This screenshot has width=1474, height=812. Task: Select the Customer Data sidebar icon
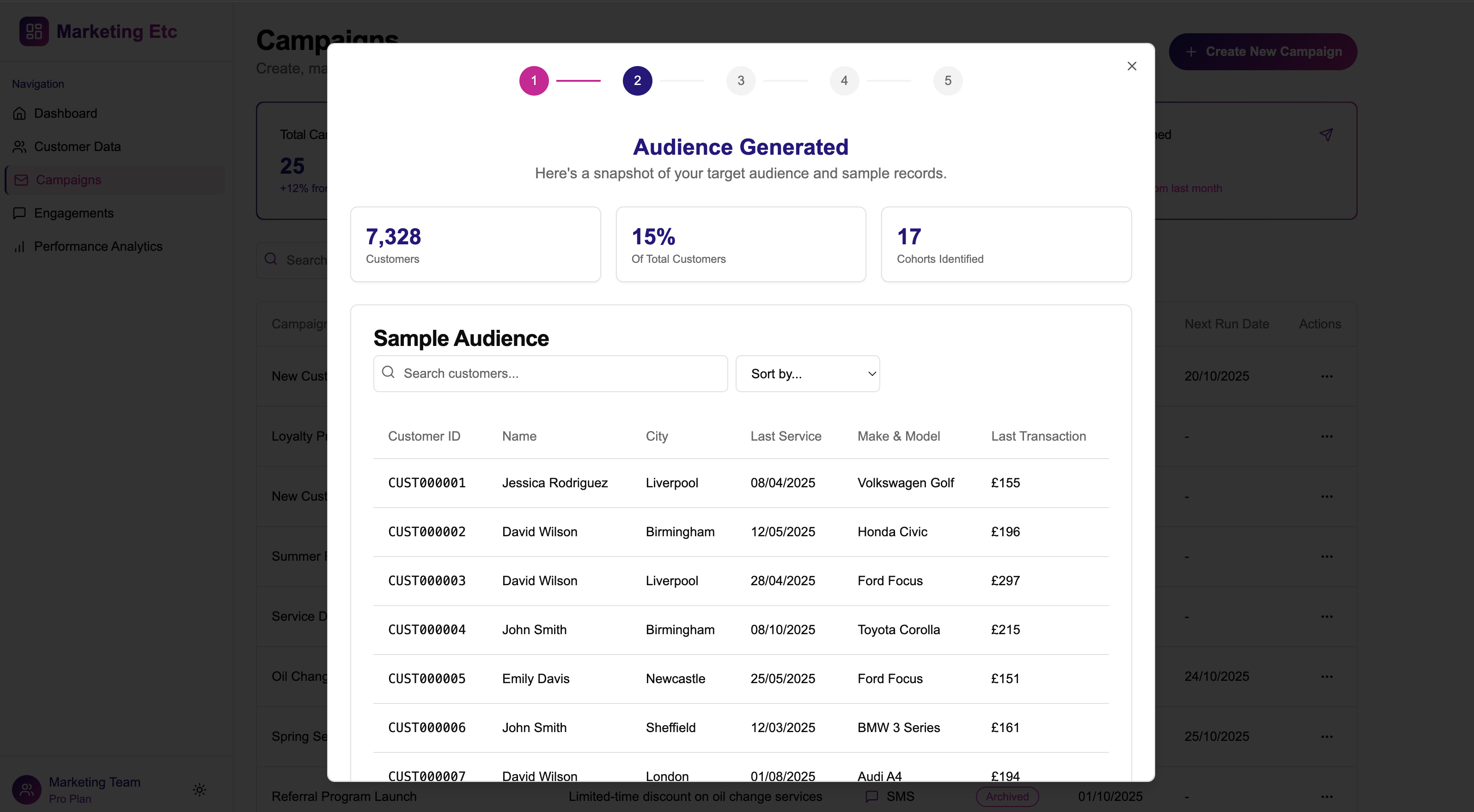click(x=20, y=146)
